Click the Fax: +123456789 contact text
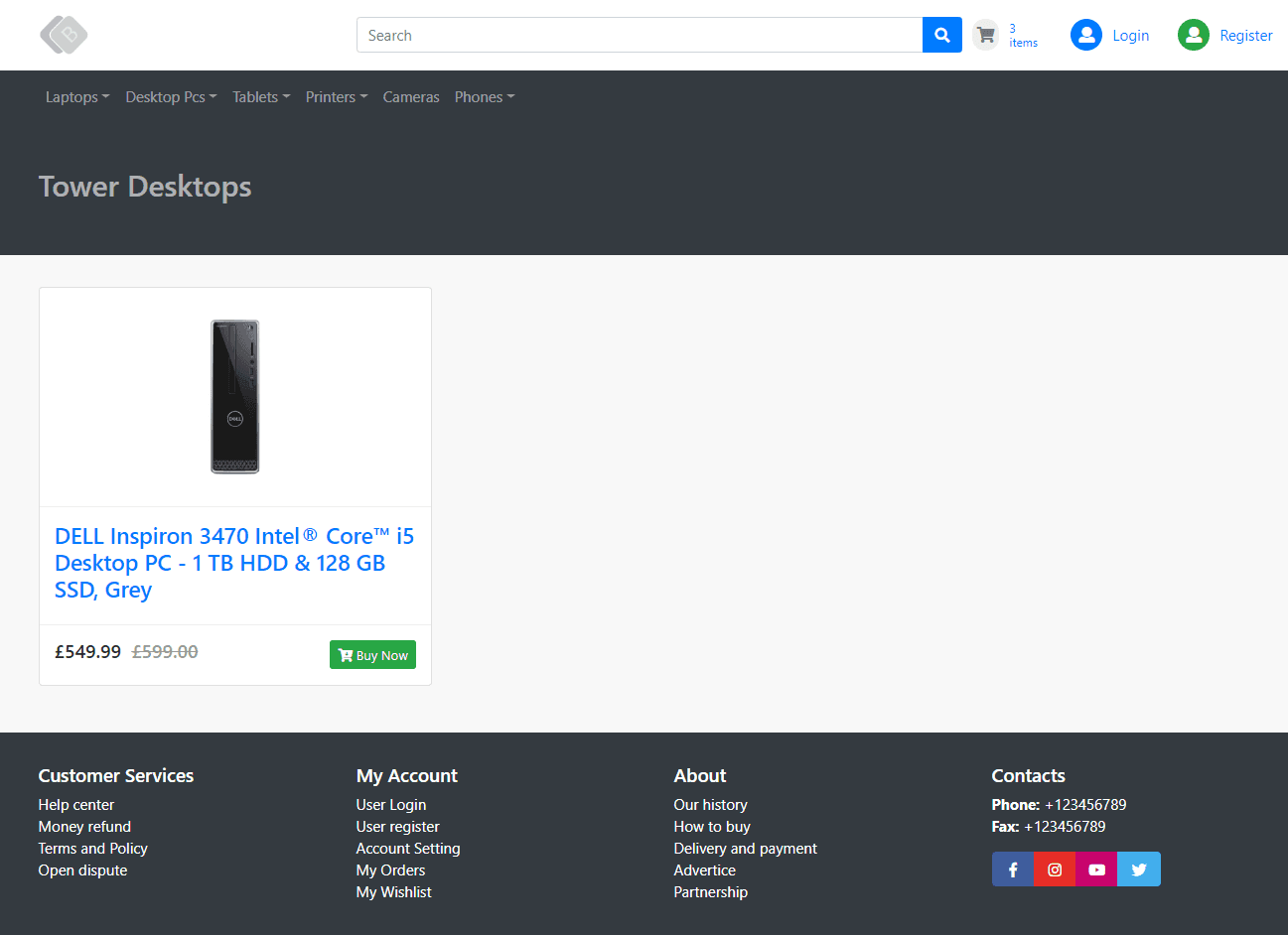 click(1049, 827)
